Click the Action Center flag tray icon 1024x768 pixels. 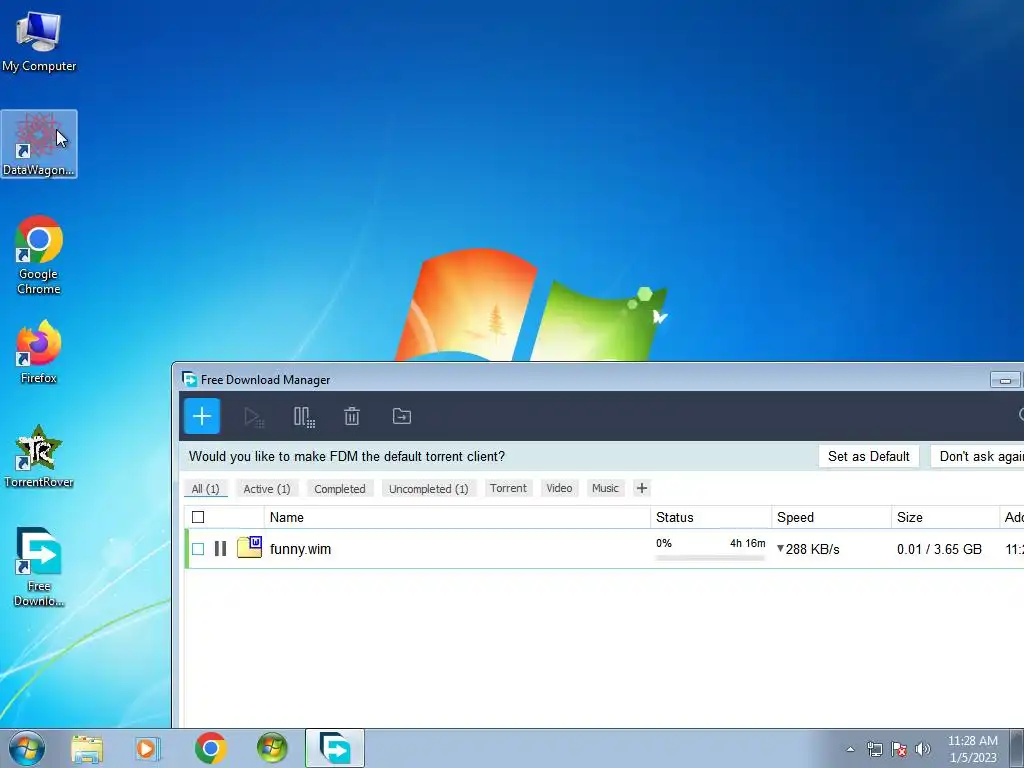pyautogui.click(x=899, y=749)
